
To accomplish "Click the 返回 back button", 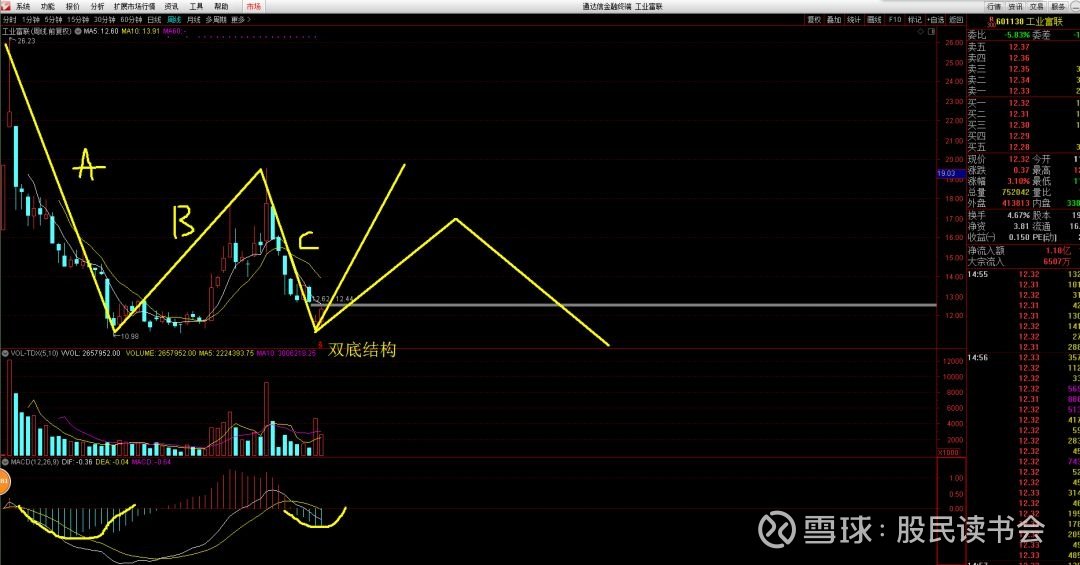I will (x=956, y=20).
